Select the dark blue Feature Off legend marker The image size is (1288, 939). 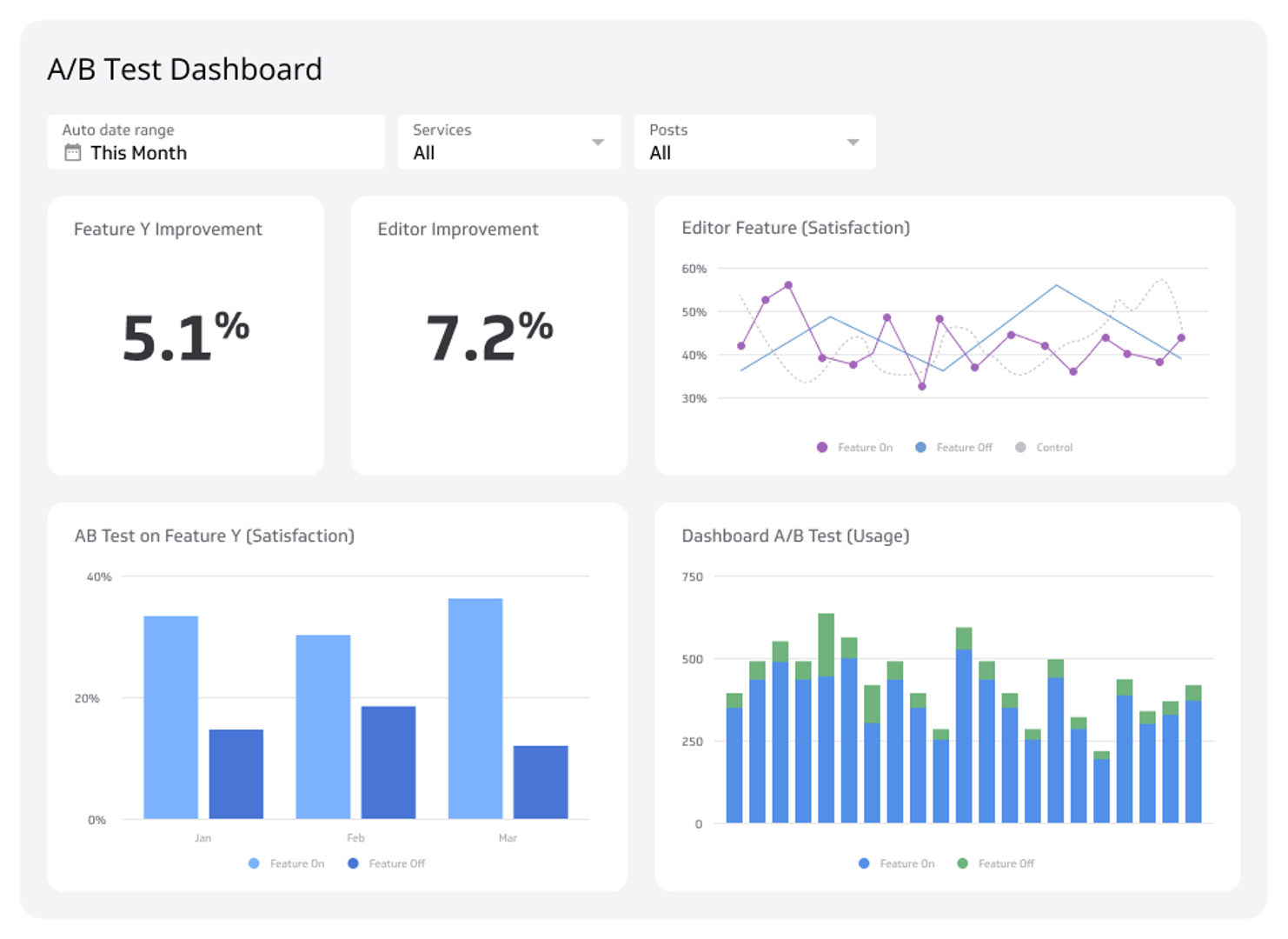pyautogui.click(x=353, y=863)
